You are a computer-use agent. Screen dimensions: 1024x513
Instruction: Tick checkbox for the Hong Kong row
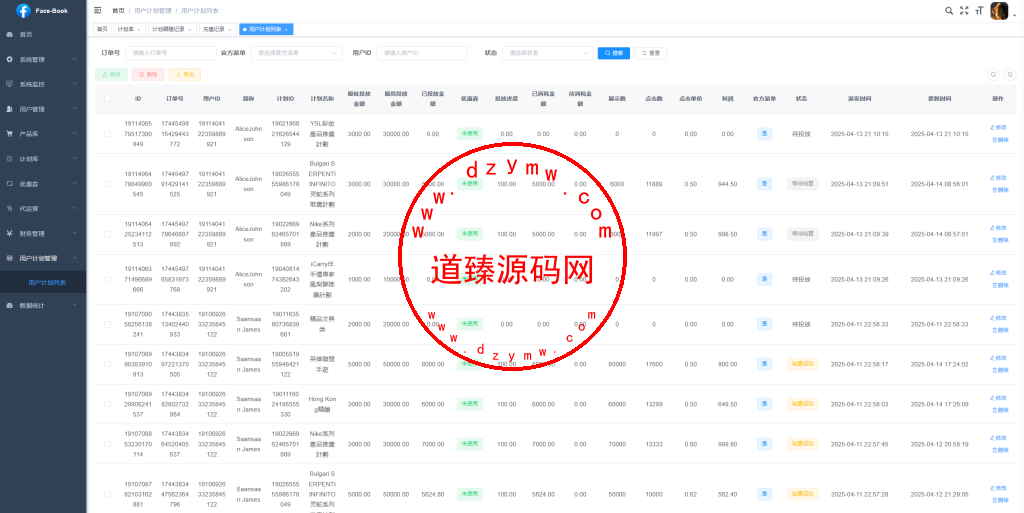point(107,405)
